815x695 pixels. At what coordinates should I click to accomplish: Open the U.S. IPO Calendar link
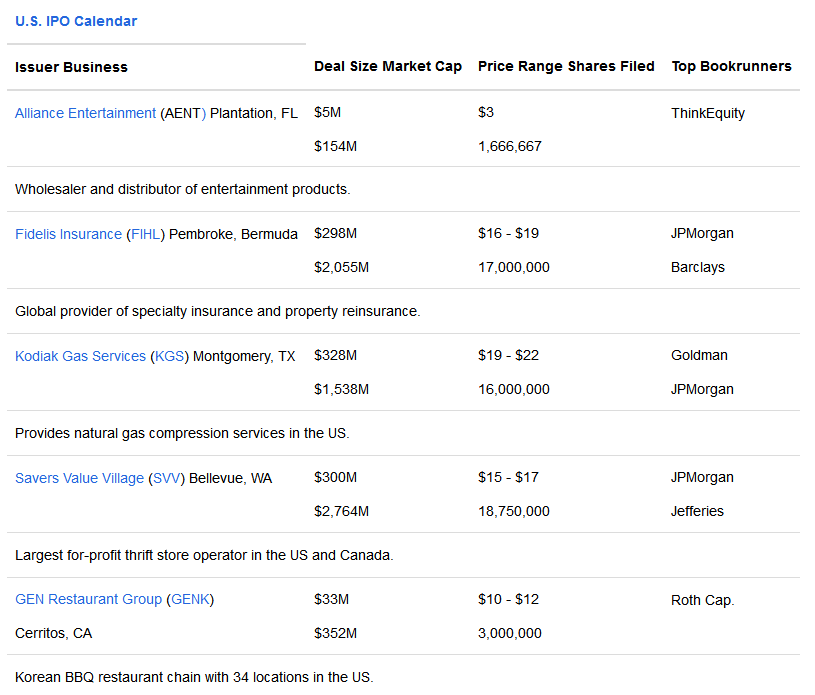[76, 21]
